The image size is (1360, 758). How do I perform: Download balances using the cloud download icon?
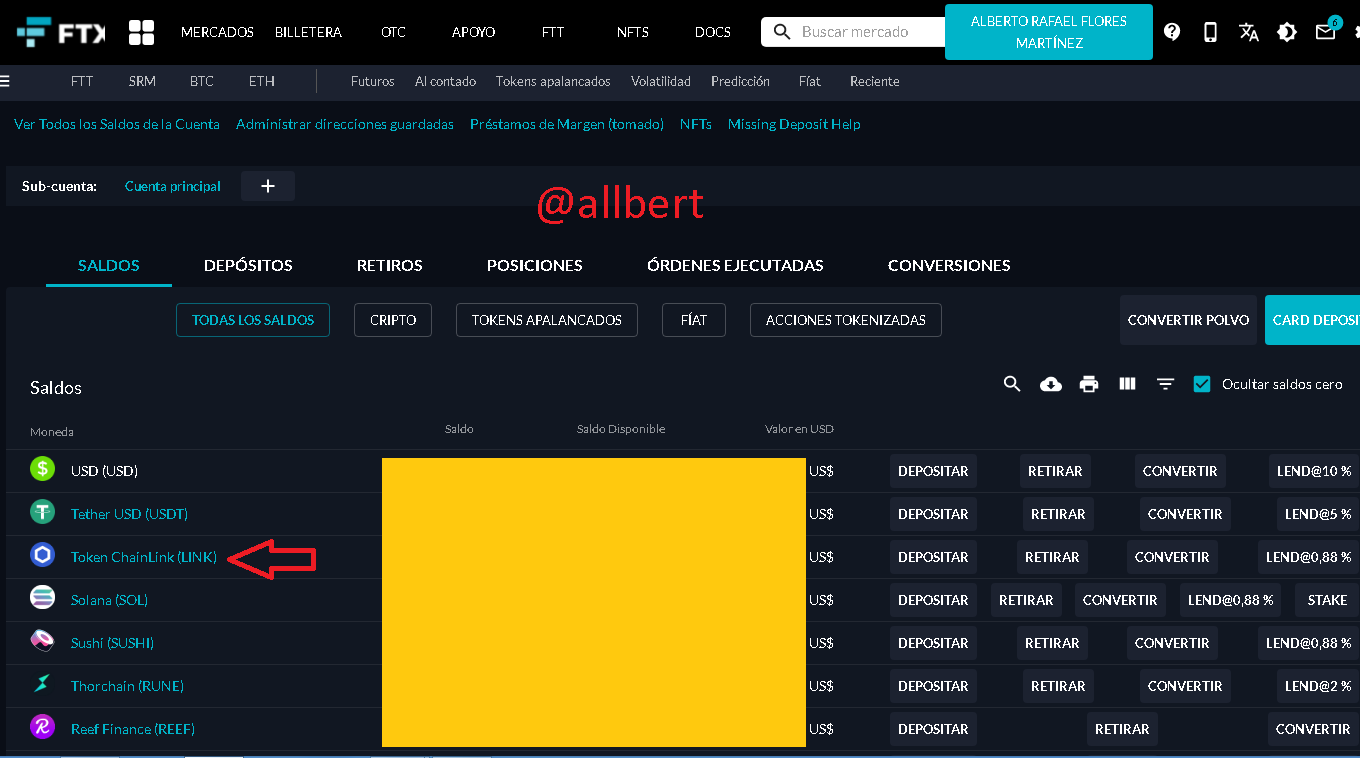click(1051, 384)
